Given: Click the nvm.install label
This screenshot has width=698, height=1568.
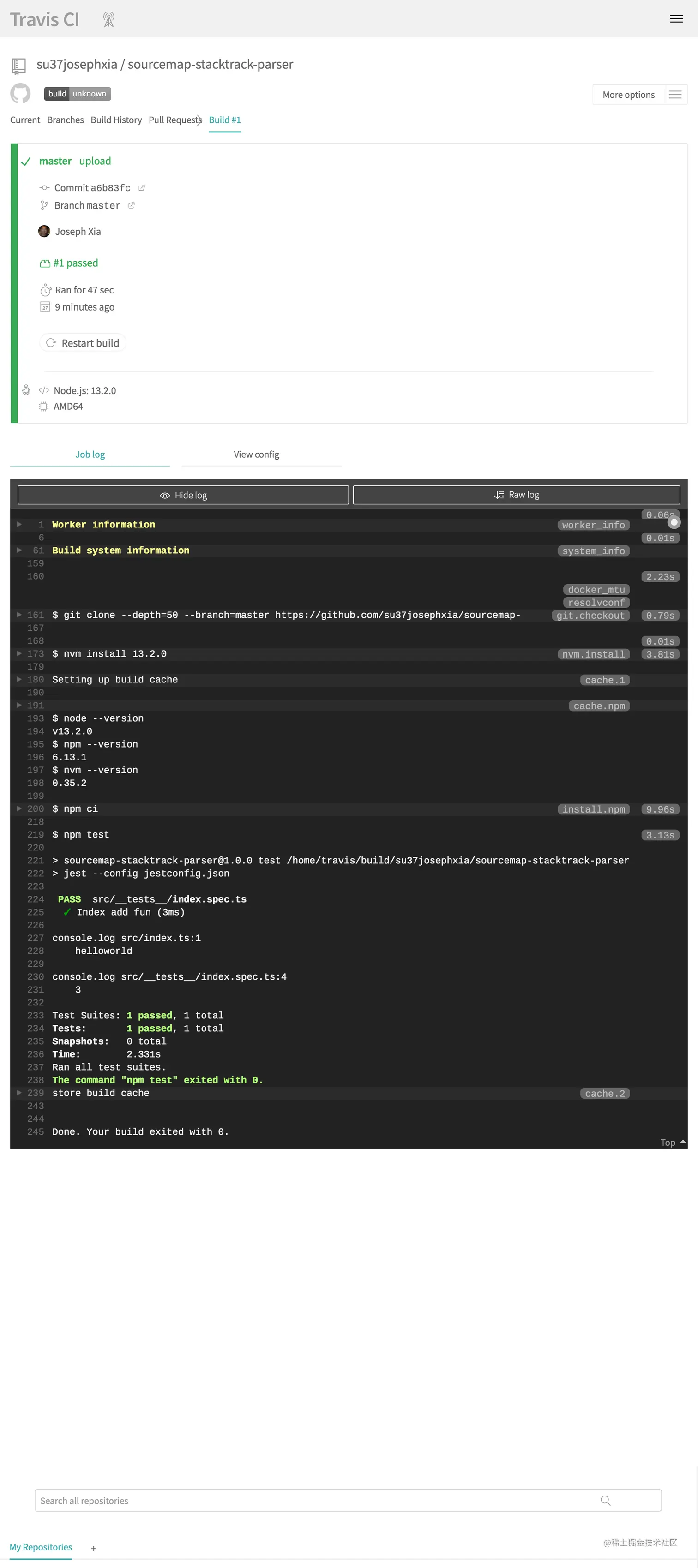Looking at the screenshot, I should coord(594,654).
